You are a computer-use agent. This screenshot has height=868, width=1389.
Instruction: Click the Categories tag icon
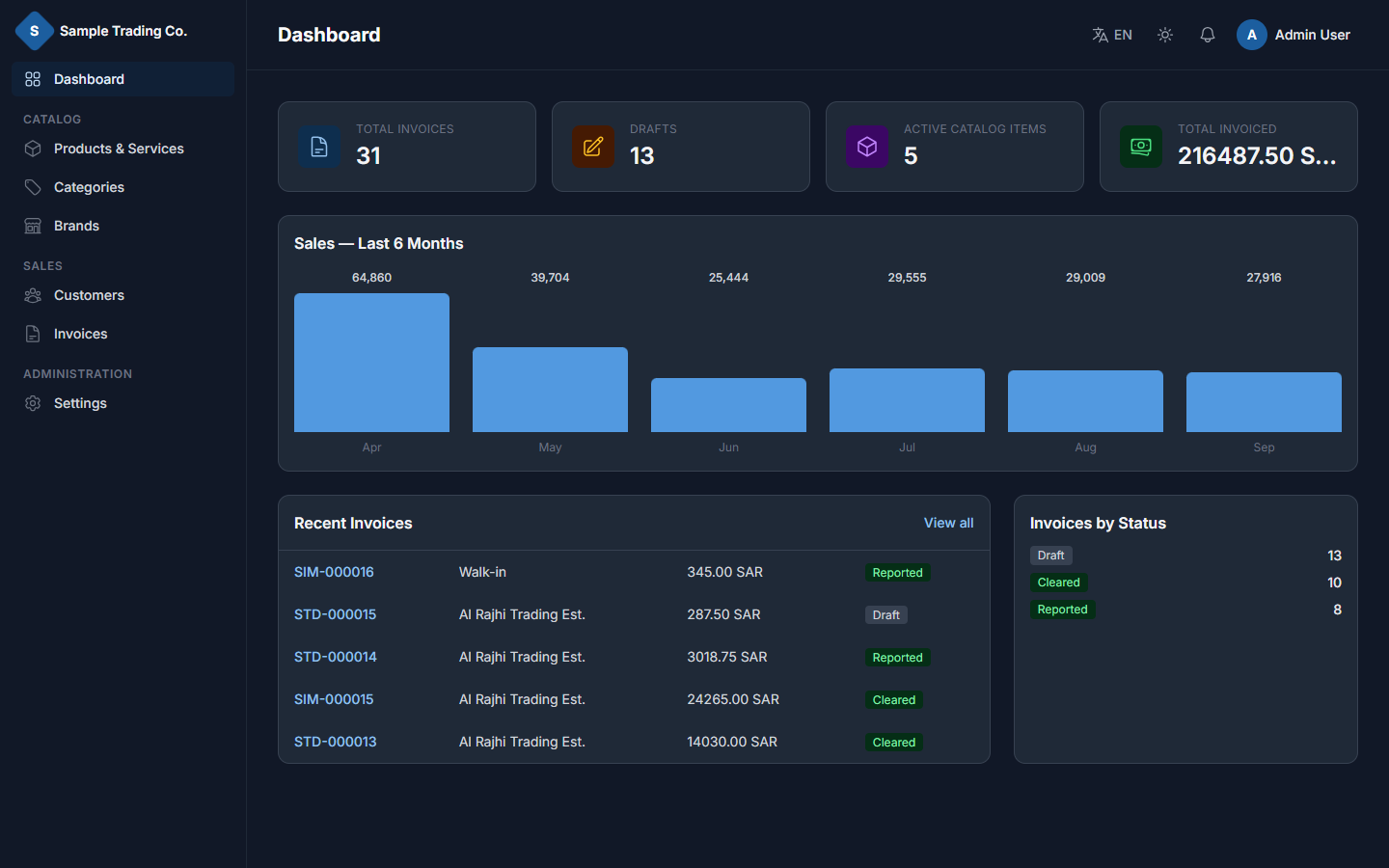coord(33,187)
